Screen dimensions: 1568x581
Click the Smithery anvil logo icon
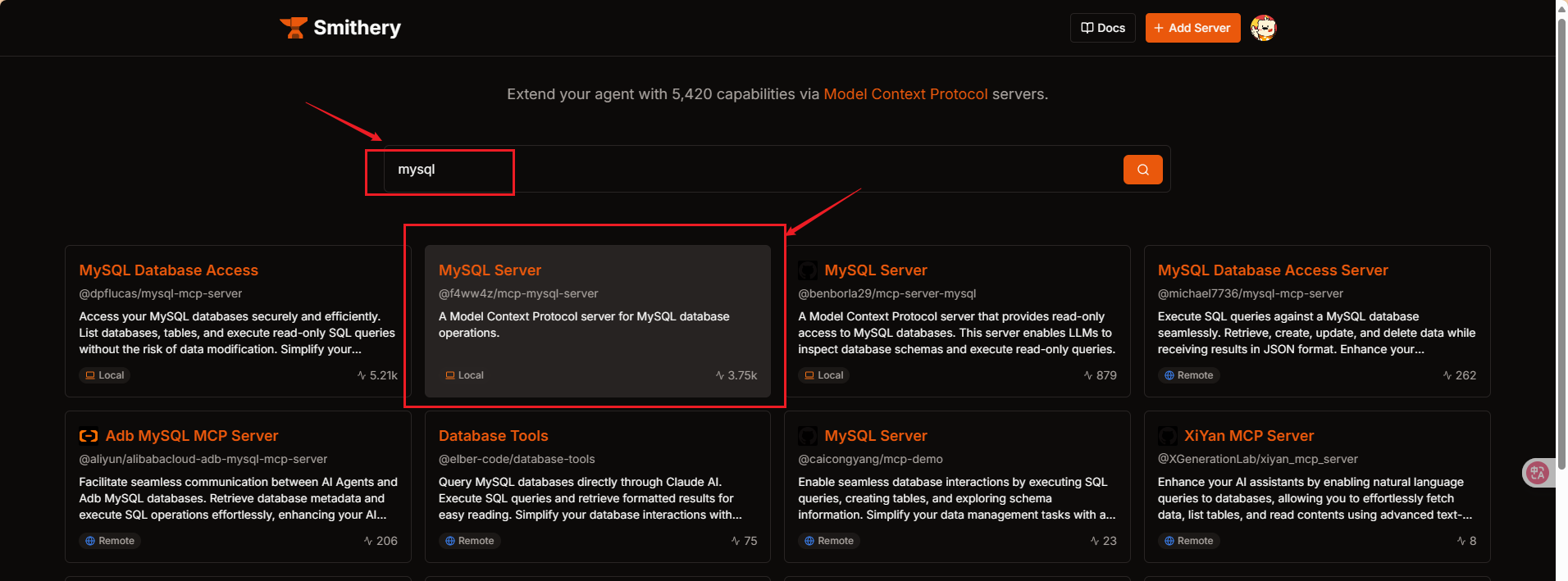[x=293, y=28]
